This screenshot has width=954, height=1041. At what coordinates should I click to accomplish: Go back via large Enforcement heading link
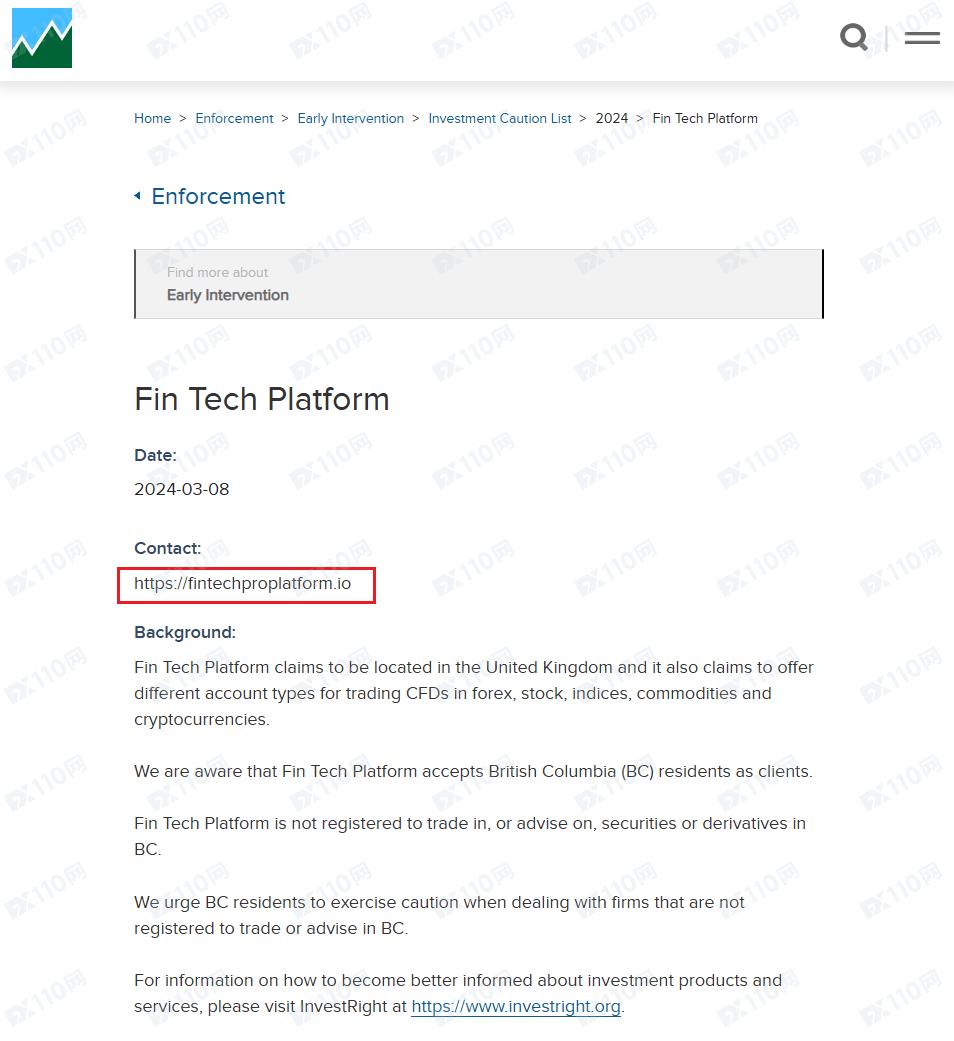[218, 197]
